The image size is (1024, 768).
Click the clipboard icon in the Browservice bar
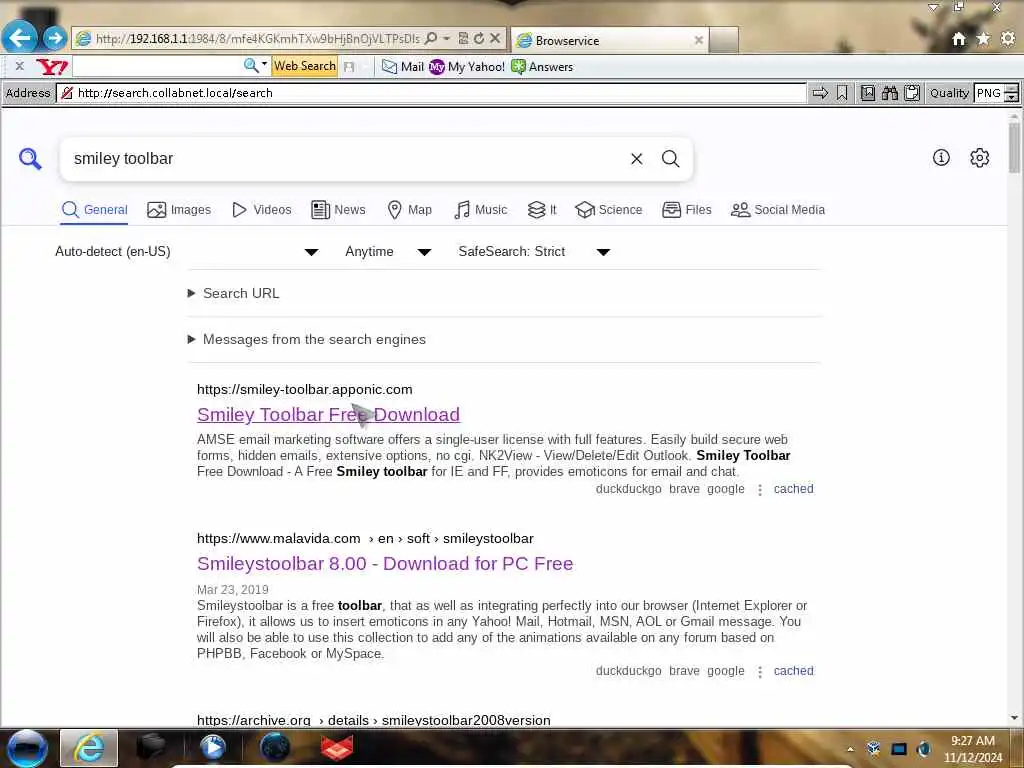pos(912,93)
